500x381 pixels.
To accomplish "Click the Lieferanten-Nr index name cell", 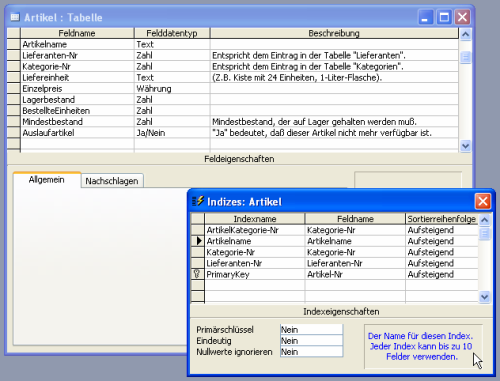I will (x=255, y=263).
